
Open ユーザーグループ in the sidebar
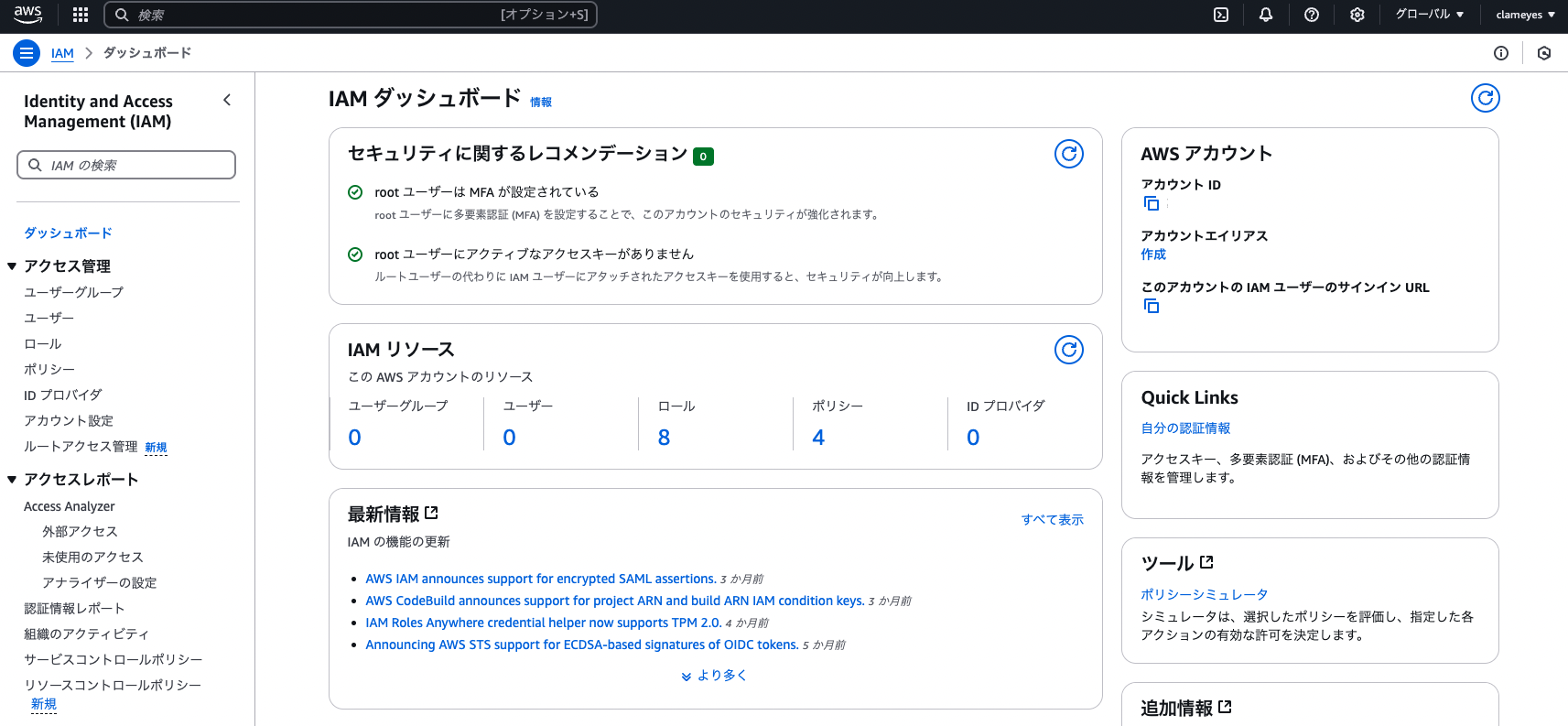(x=73, y=292)
